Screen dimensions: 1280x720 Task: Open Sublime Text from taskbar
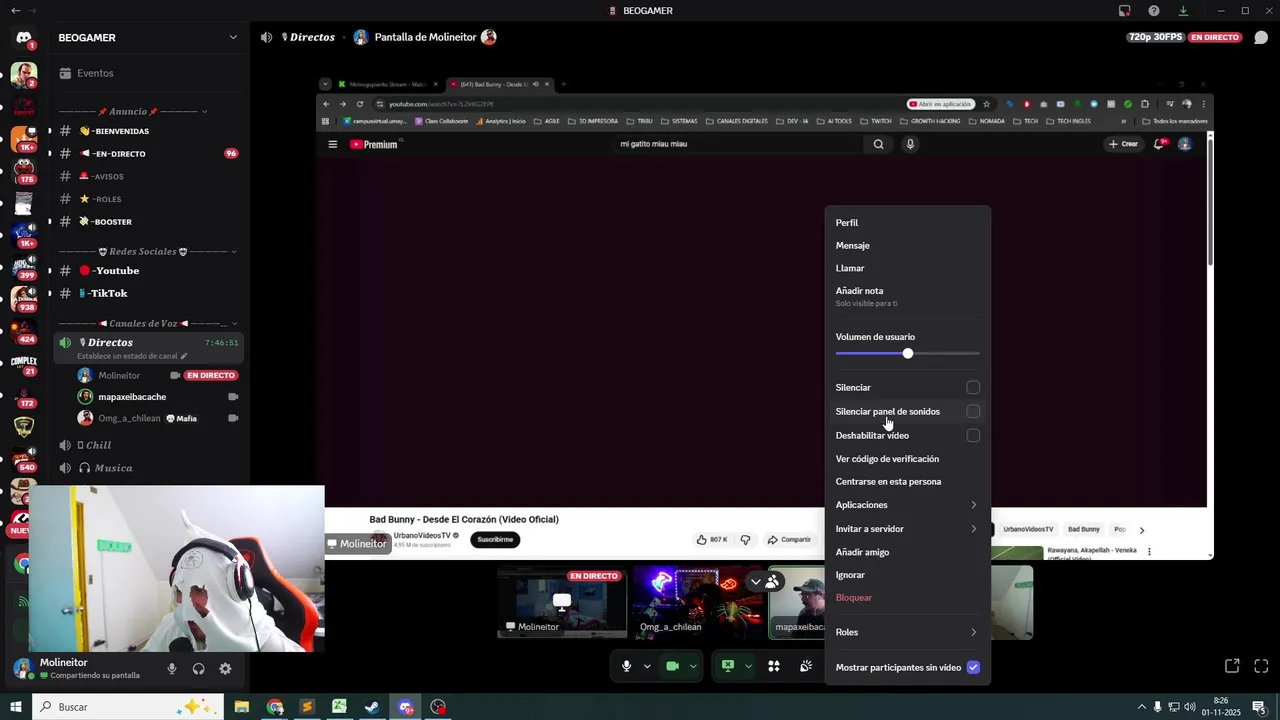click(307, 707)
